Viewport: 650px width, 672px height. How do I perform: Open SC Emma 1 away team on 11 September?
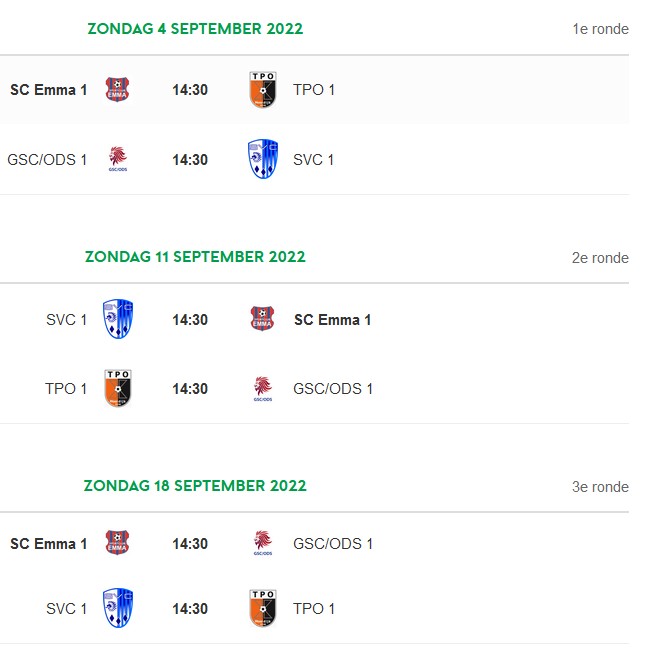click(332, 320)
